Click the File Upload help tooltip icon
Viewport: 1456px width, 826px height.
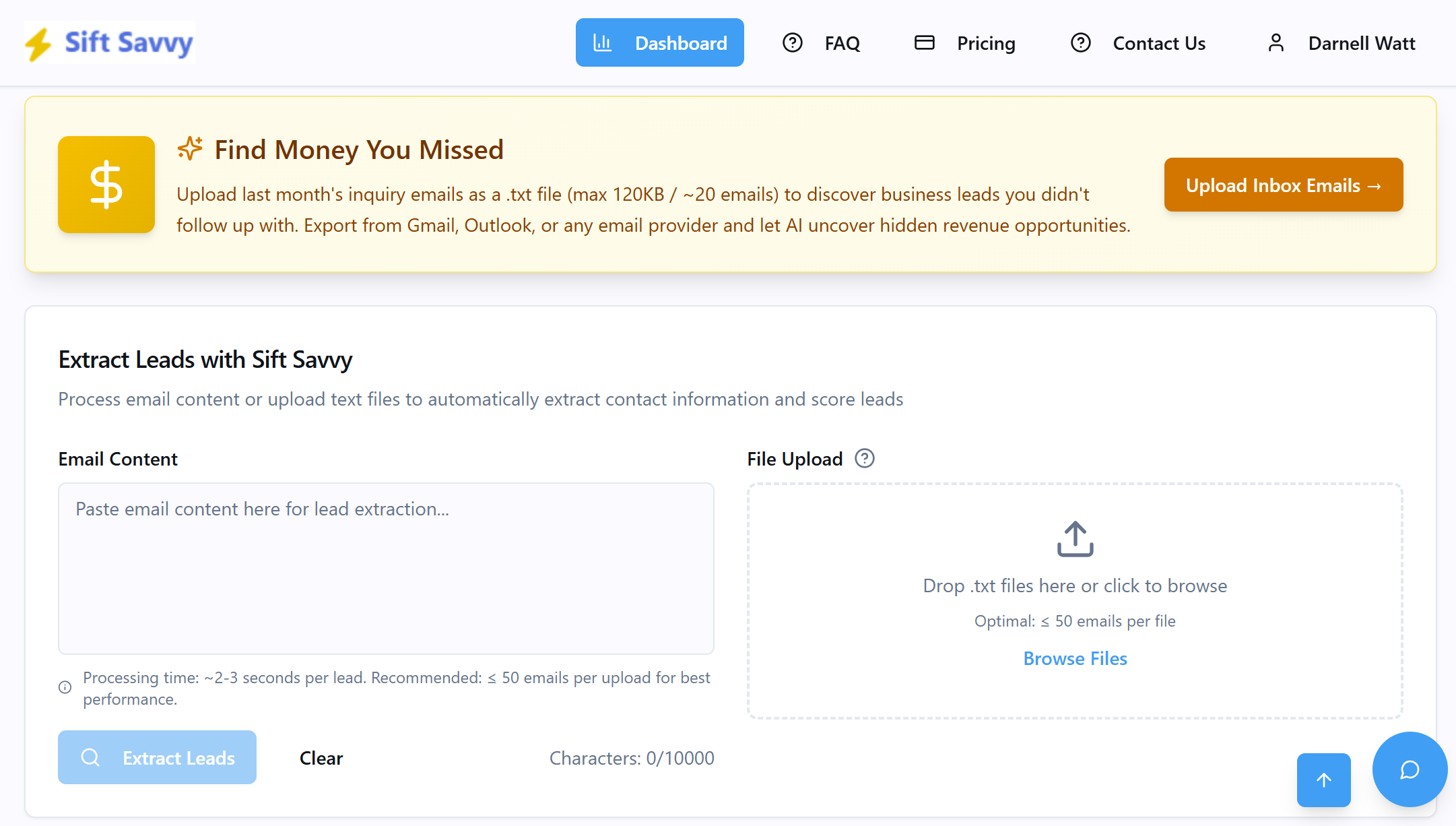pyautogui.click(x=865, y=459)
